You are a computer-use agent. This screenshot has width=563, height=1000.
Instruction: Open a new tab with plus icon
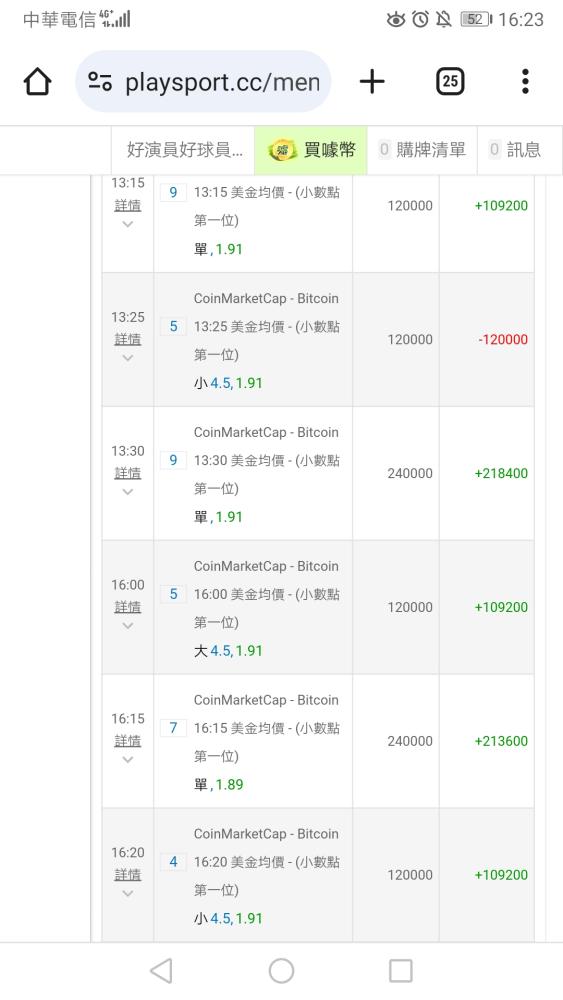372,82
